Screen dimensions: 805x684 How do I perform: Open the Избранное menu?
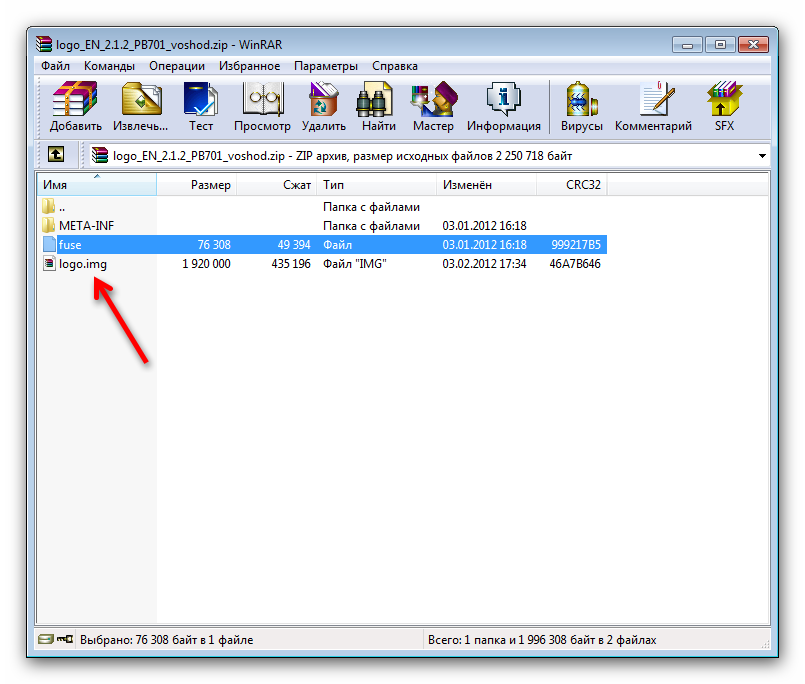[250, 66]
